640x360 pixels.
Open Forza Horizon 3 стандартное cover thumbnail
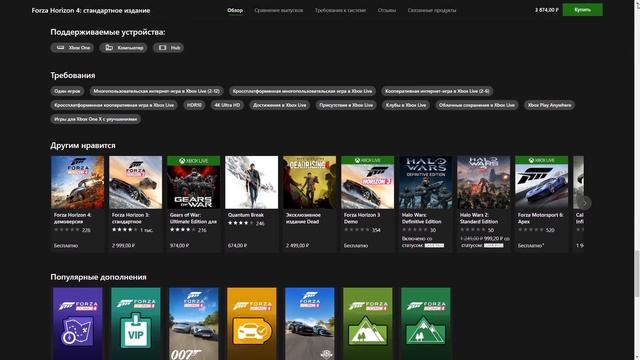point(136,182)
